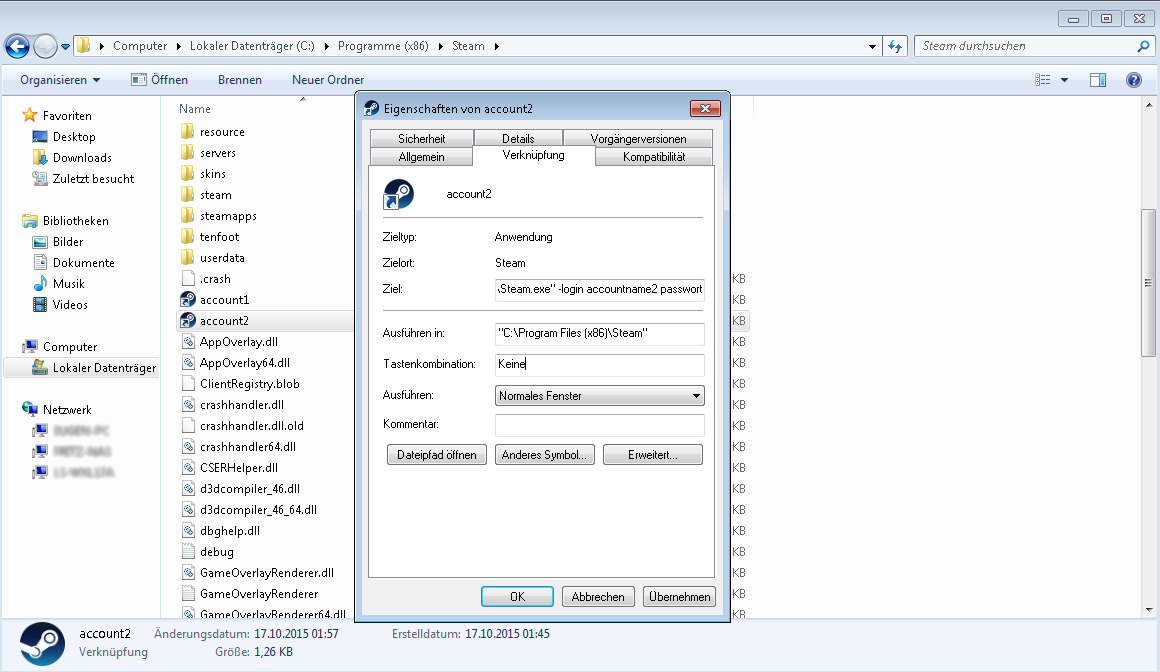
Task: Click the Dateipfad öffnen button
Action: pyautogui.click(x=436, y=454)
